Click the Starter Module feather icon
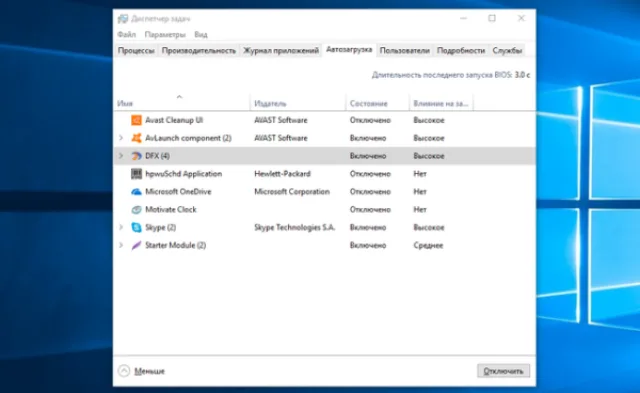Viewport: 640px width, 393px height. (x=136, y=245)
